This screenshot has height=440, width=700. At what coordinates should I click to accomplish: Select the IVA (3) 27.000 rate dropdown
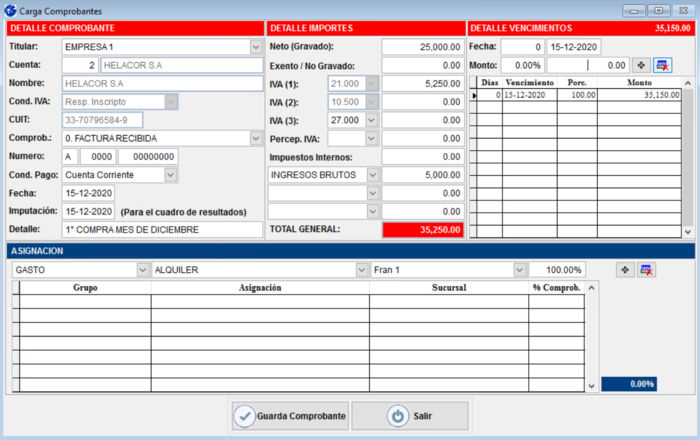[372, 120]
